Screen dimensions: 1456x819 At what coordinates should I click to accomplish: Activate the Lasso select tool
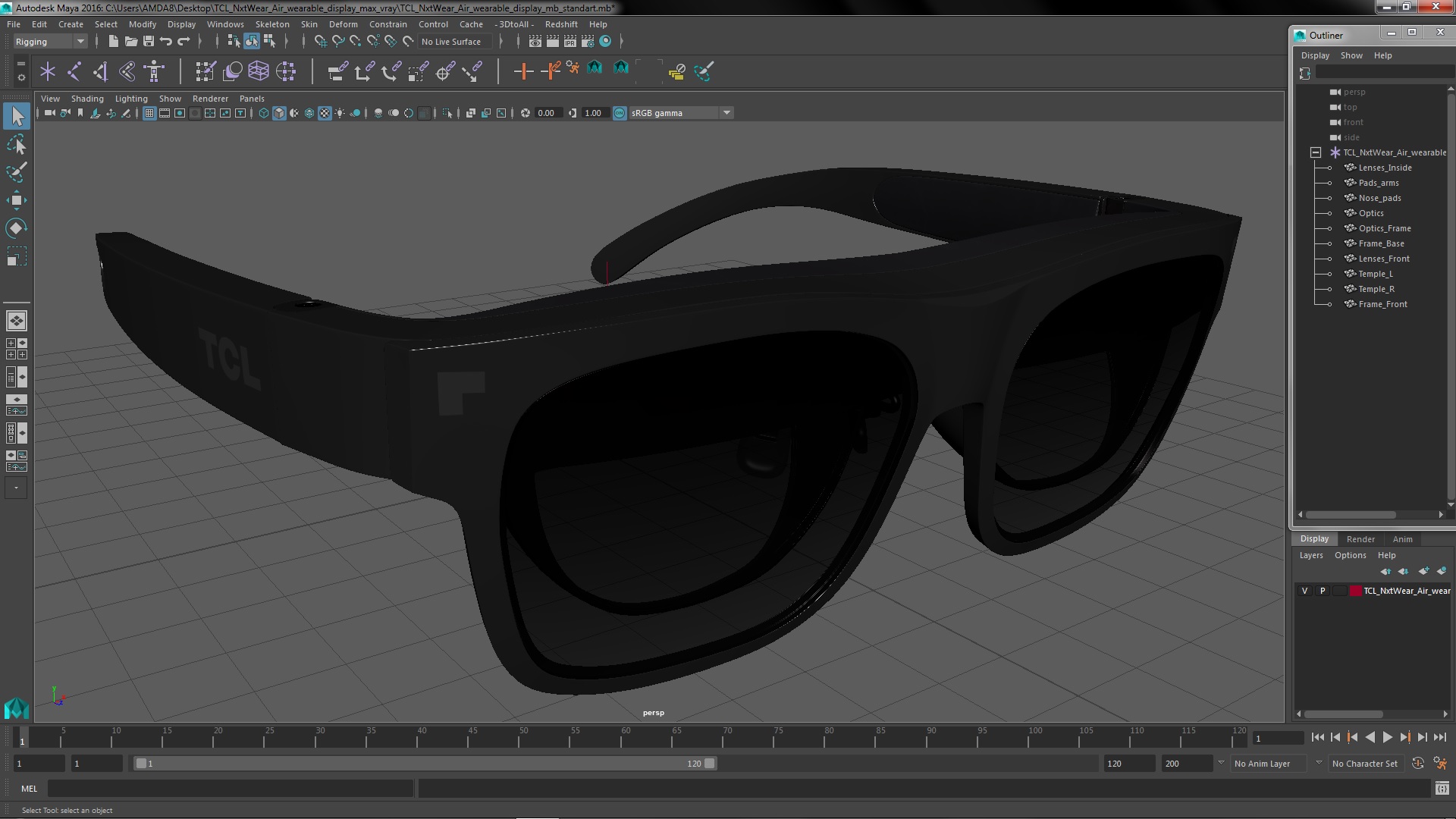click(16, 144)
